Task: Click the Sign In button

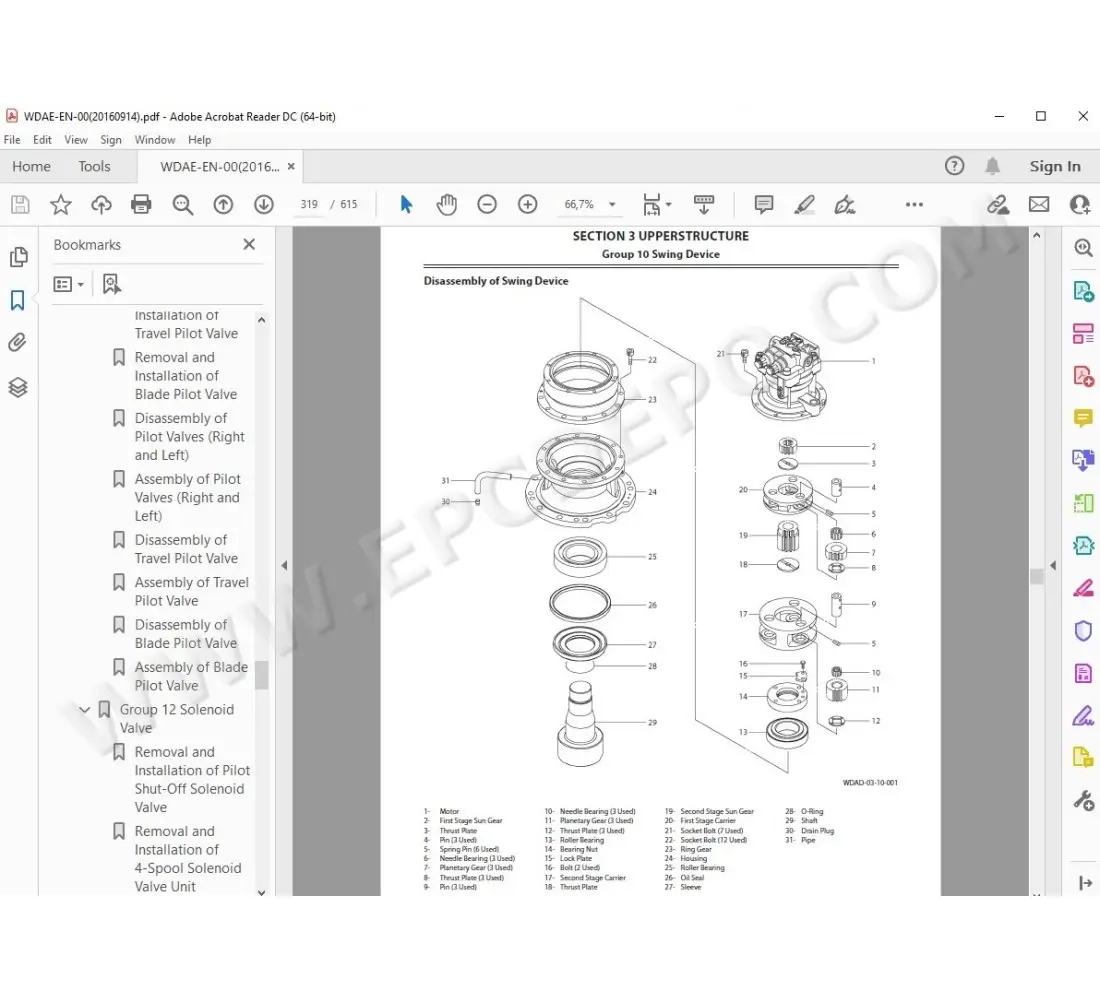Action: (x=1055, y=166)
